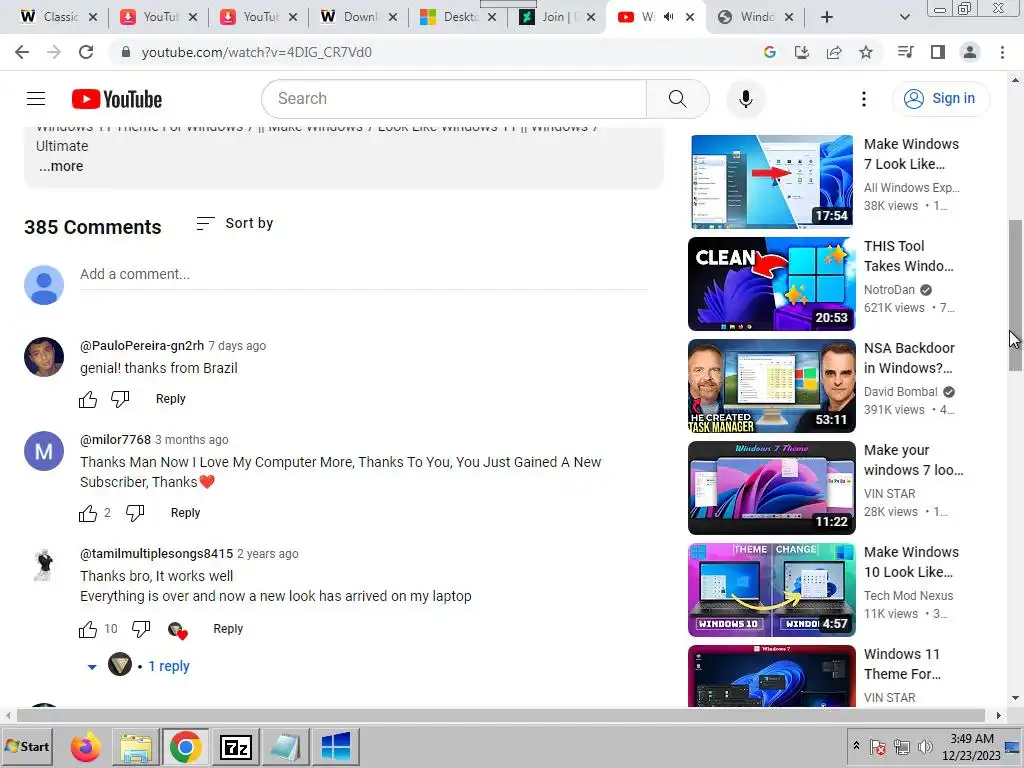The height and width of the screenshot is (768, 1024).
Task: Expand description with ...more
Action: click(x=61, y=167)
